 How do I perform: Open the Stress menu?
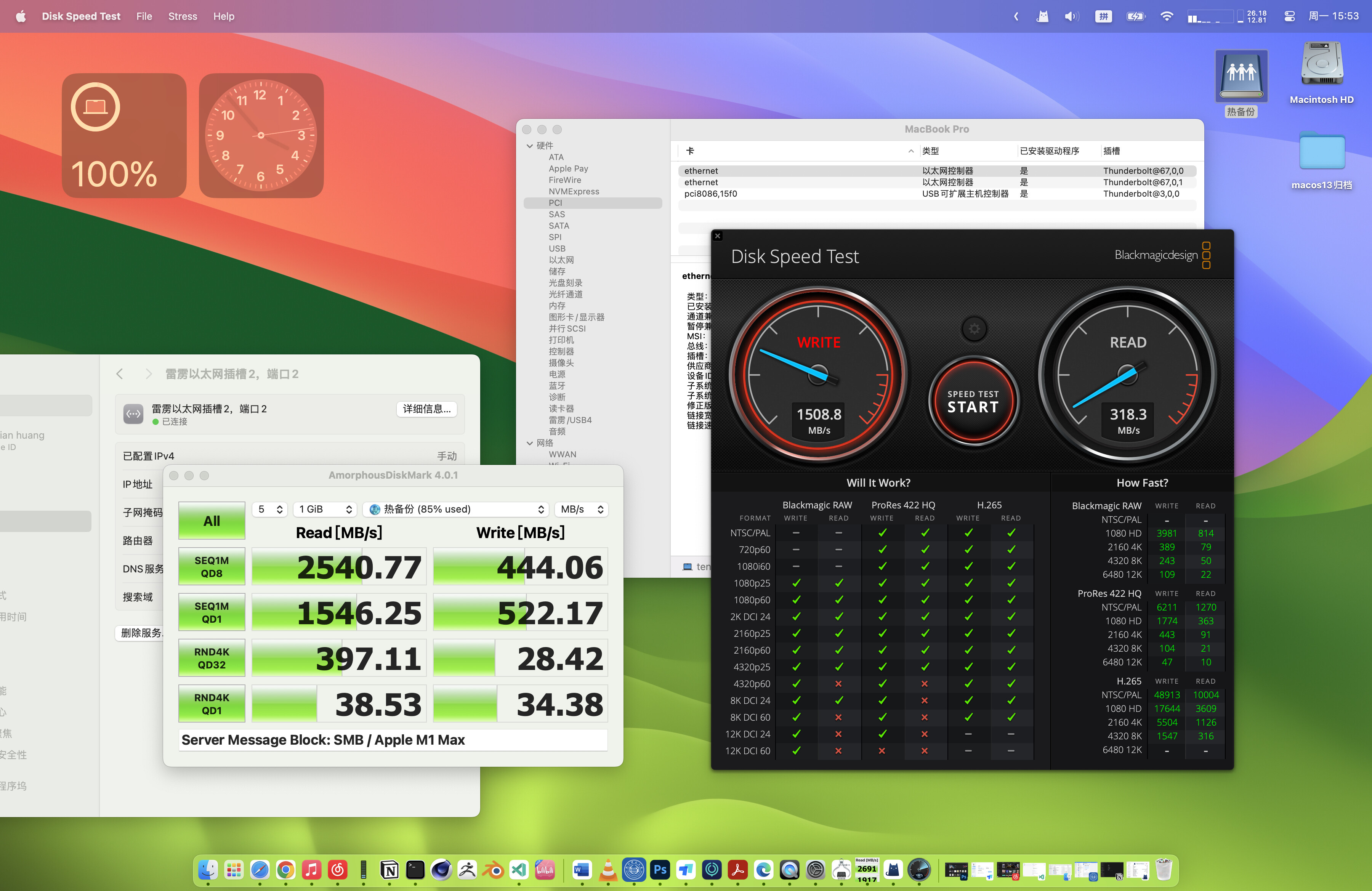[x=182, y=16]
